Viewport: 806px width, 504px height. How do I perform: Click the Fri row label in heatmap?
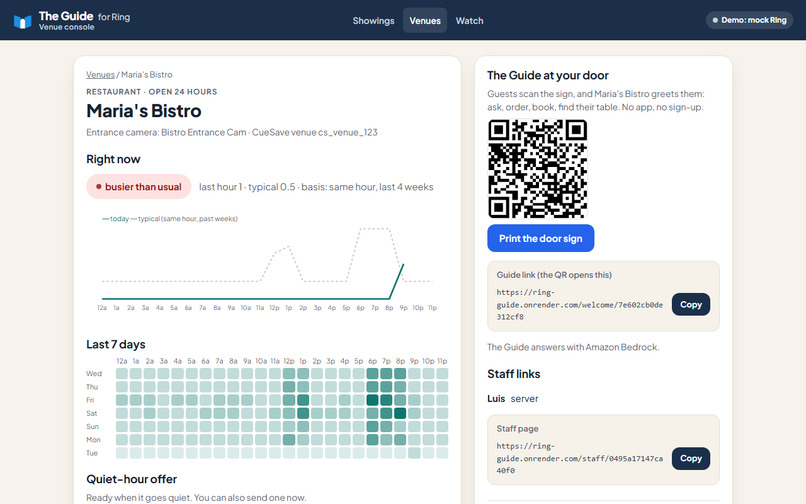90,400
